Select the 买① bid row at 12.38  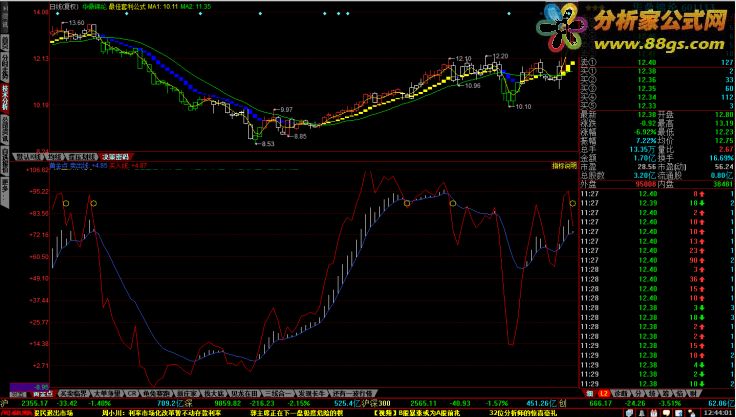(657, 71)
